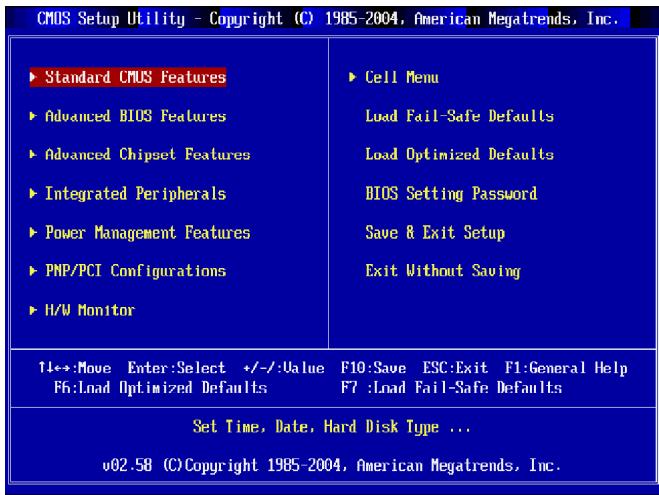Choose Load Optimized Defaults option
659x495 pixels.
pos(459,155)
